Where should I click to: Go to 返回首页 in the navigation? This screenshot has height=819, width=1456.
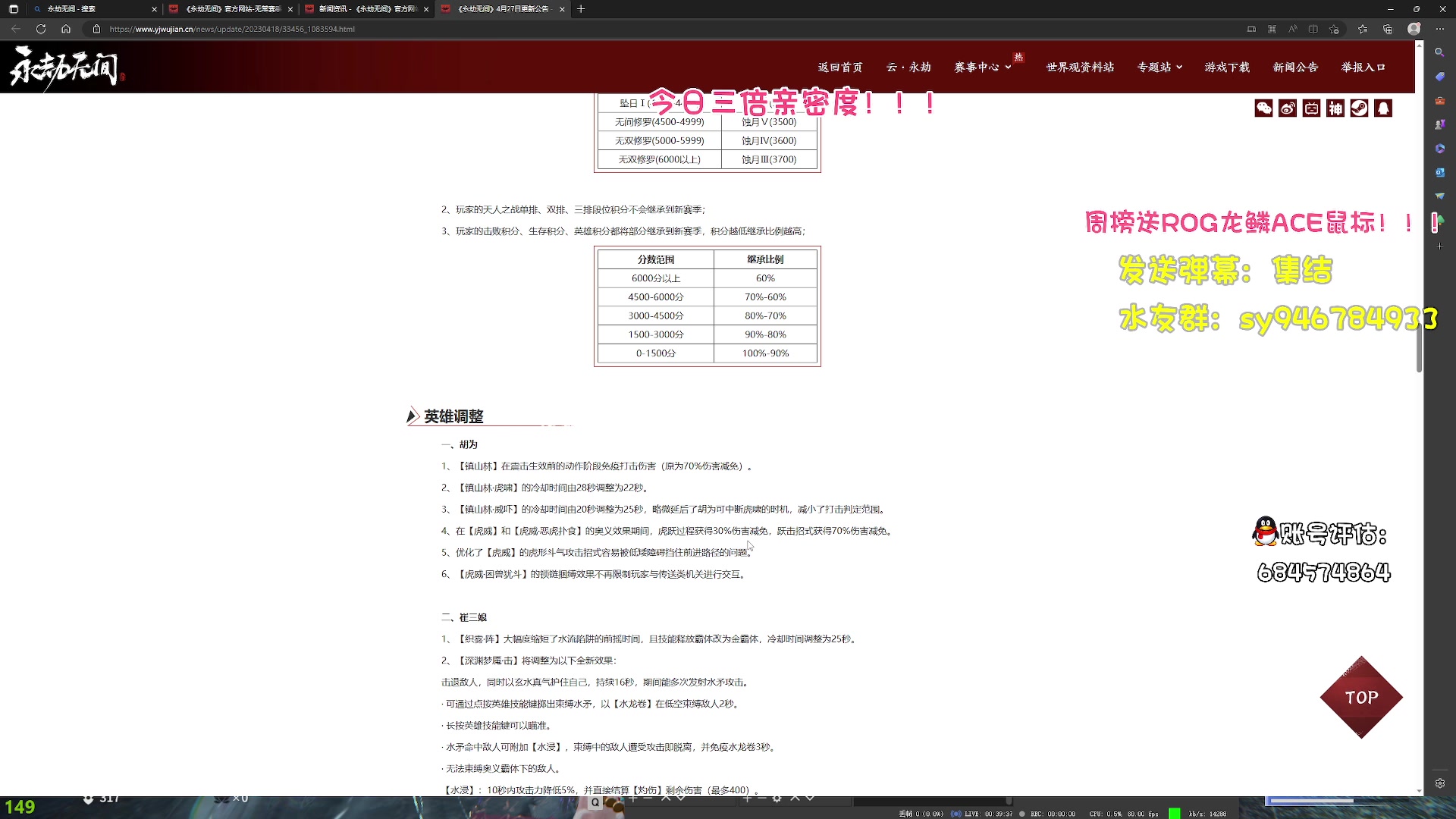(x=840, y=67)
